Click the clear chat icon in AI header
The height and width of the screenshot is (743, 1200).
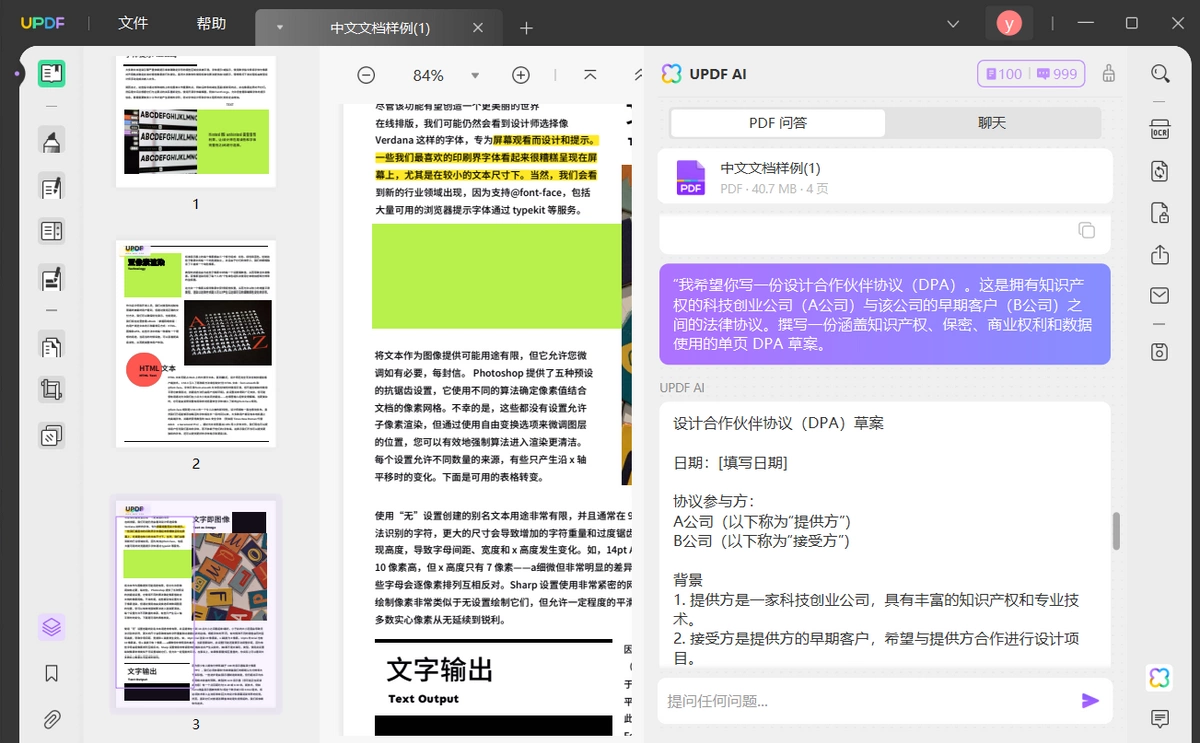point(1108,74)
